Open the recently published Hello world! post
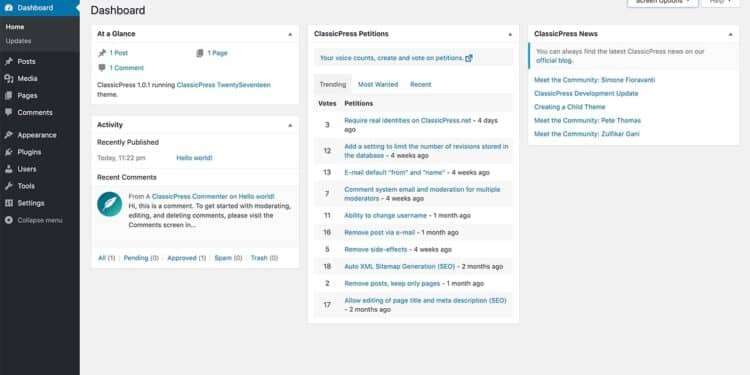750x375 pixels. point(194,158)
